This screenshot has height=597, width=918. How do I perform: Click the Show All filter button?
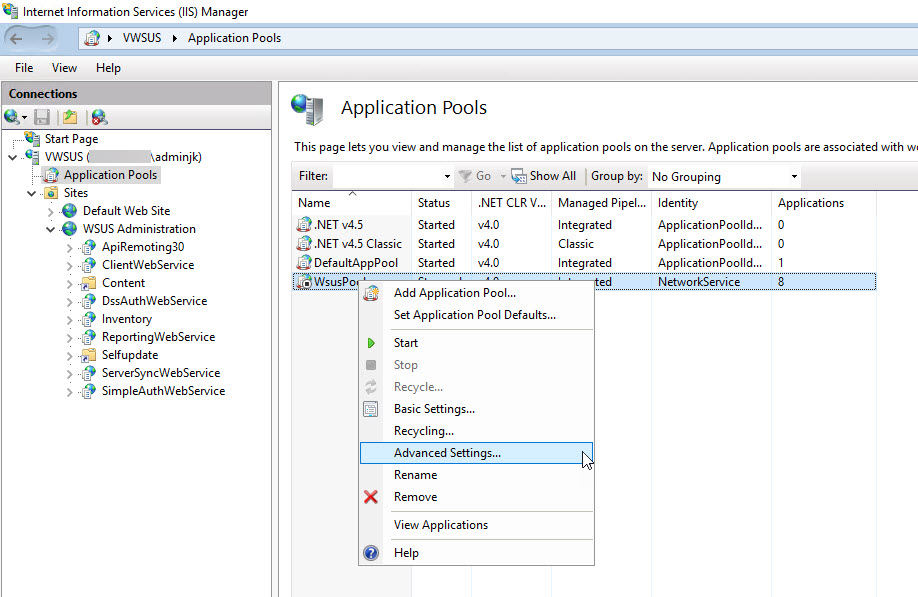tap(544, 176)
